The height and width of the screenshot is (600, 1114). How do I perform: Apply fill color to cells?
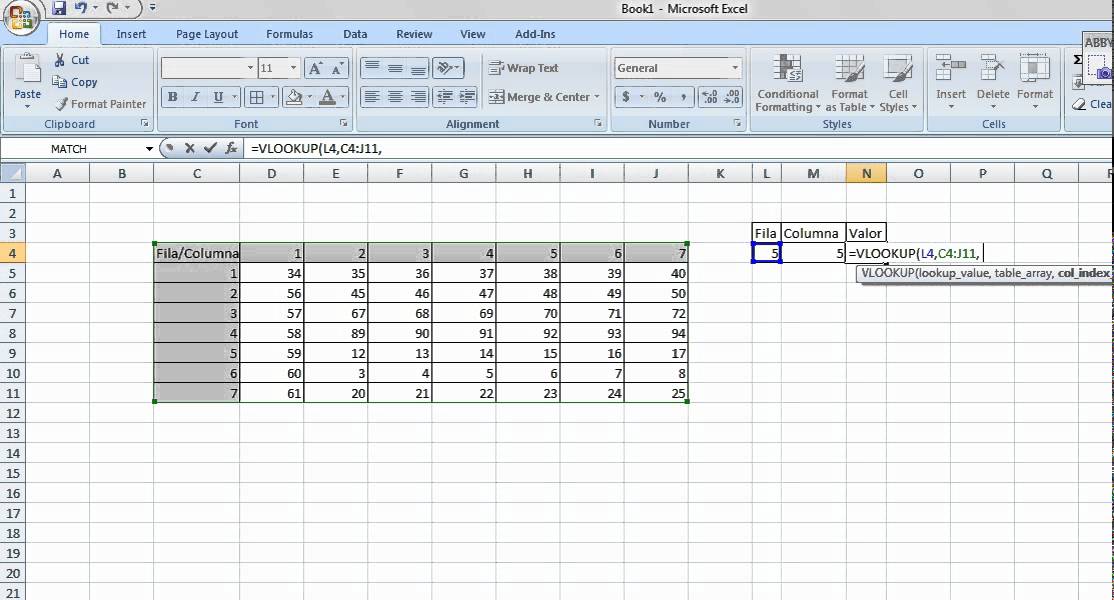(x=293, y=97)
